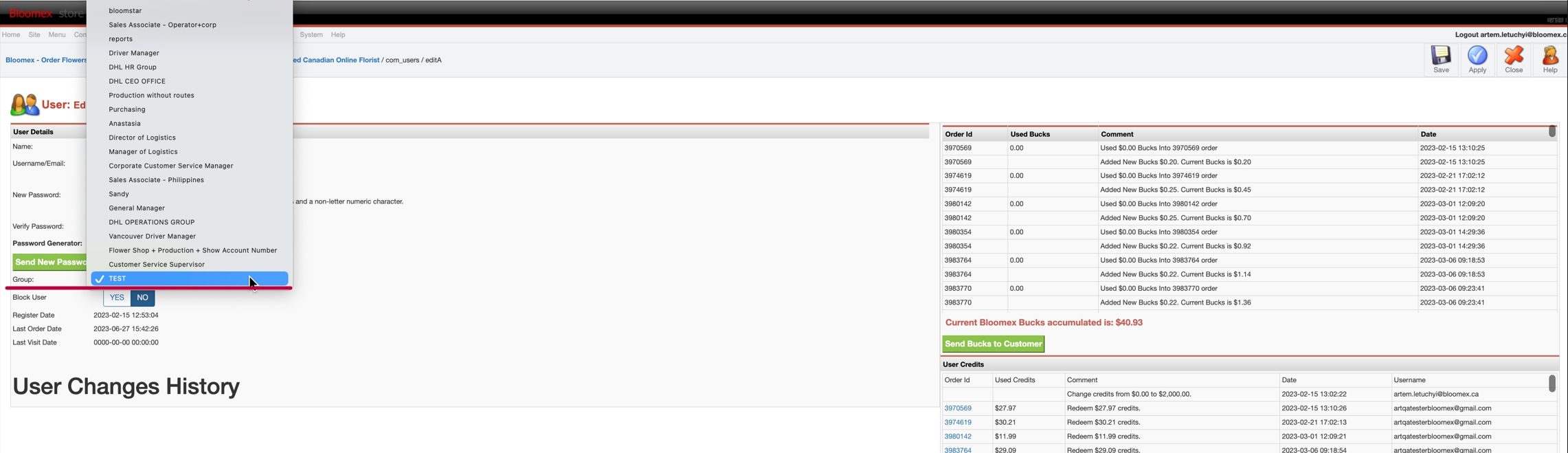Select Director of Logistics option

coord(142,137)
